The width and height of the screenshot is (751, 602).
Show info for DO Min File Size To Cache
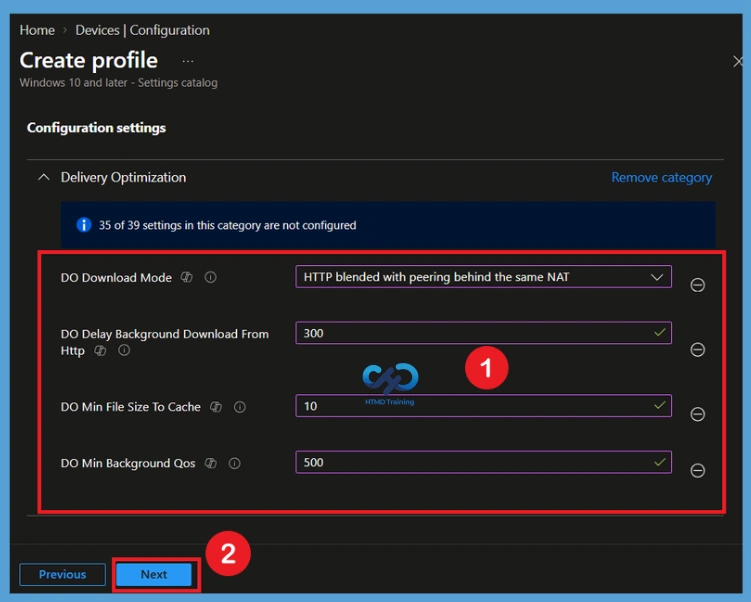click(x=239, y=407)
